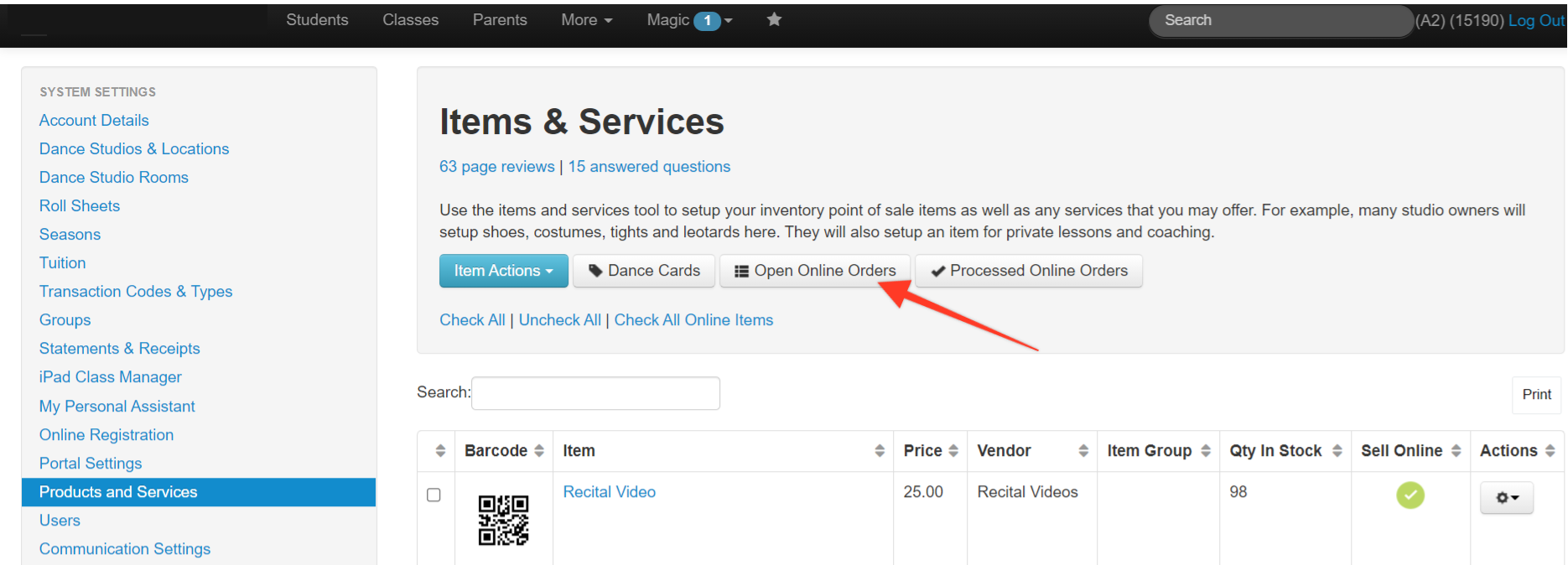Open Dance Studio Rooms in sidebar
The height and width of the screenshot is (565, 1568).
114,178
